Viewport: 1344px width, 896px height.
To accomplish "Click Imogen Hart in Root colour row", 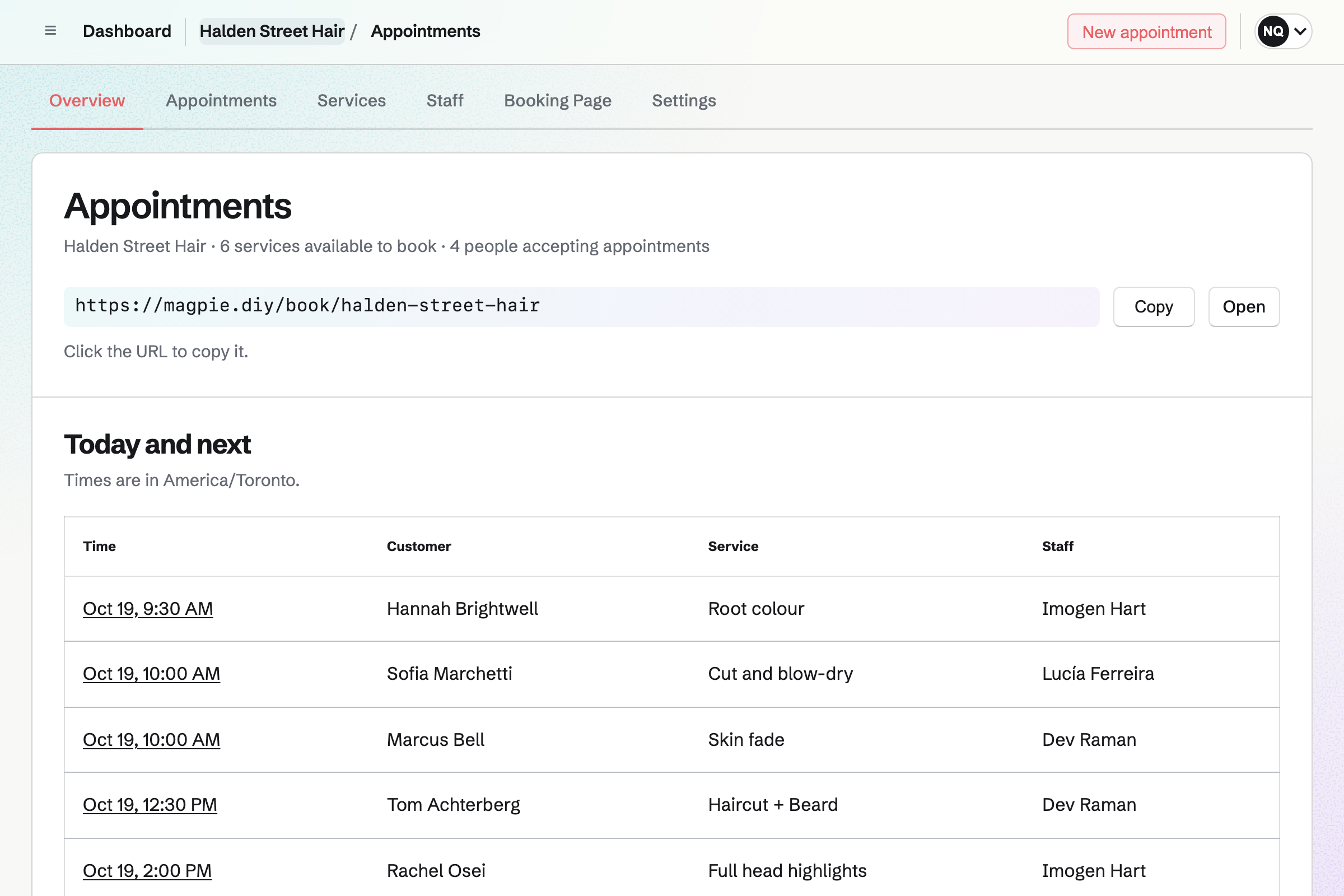I will pyautogui.click(x=1094, y=609).
